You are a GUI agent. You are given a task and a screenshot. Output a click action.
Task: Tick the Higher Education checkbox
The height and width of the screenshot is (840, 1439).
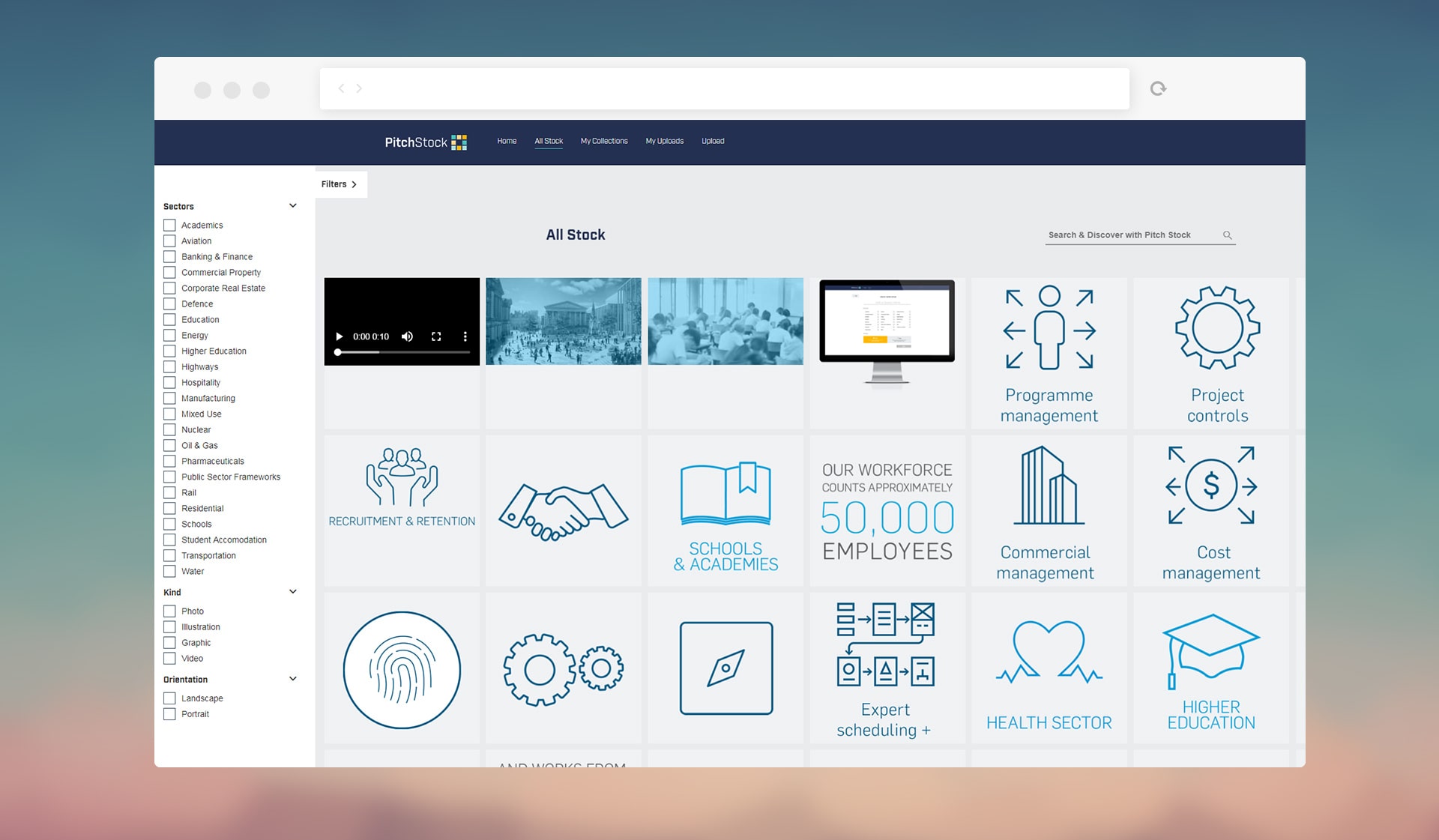(x=170, y=351)
